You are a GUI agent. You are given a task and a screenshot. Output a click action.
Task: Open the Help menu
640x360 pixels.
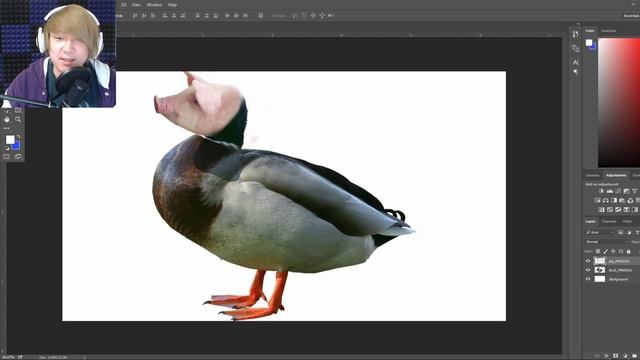173,5
